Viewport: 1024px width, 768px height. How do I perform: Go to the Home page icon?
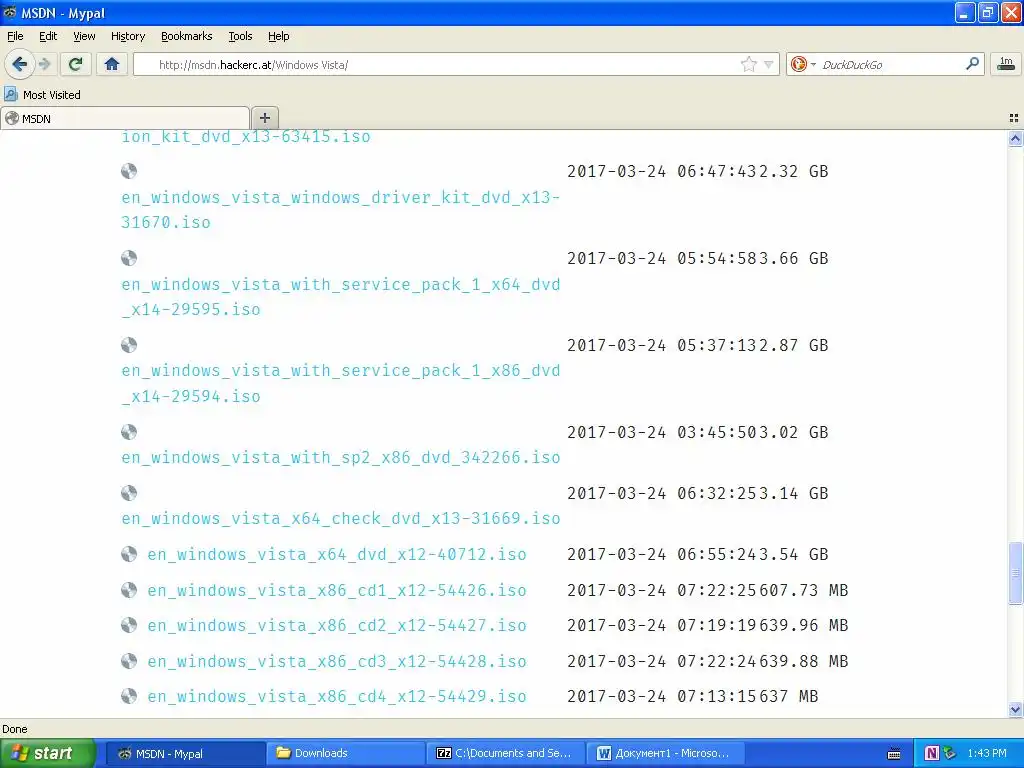tap(112, 64)
